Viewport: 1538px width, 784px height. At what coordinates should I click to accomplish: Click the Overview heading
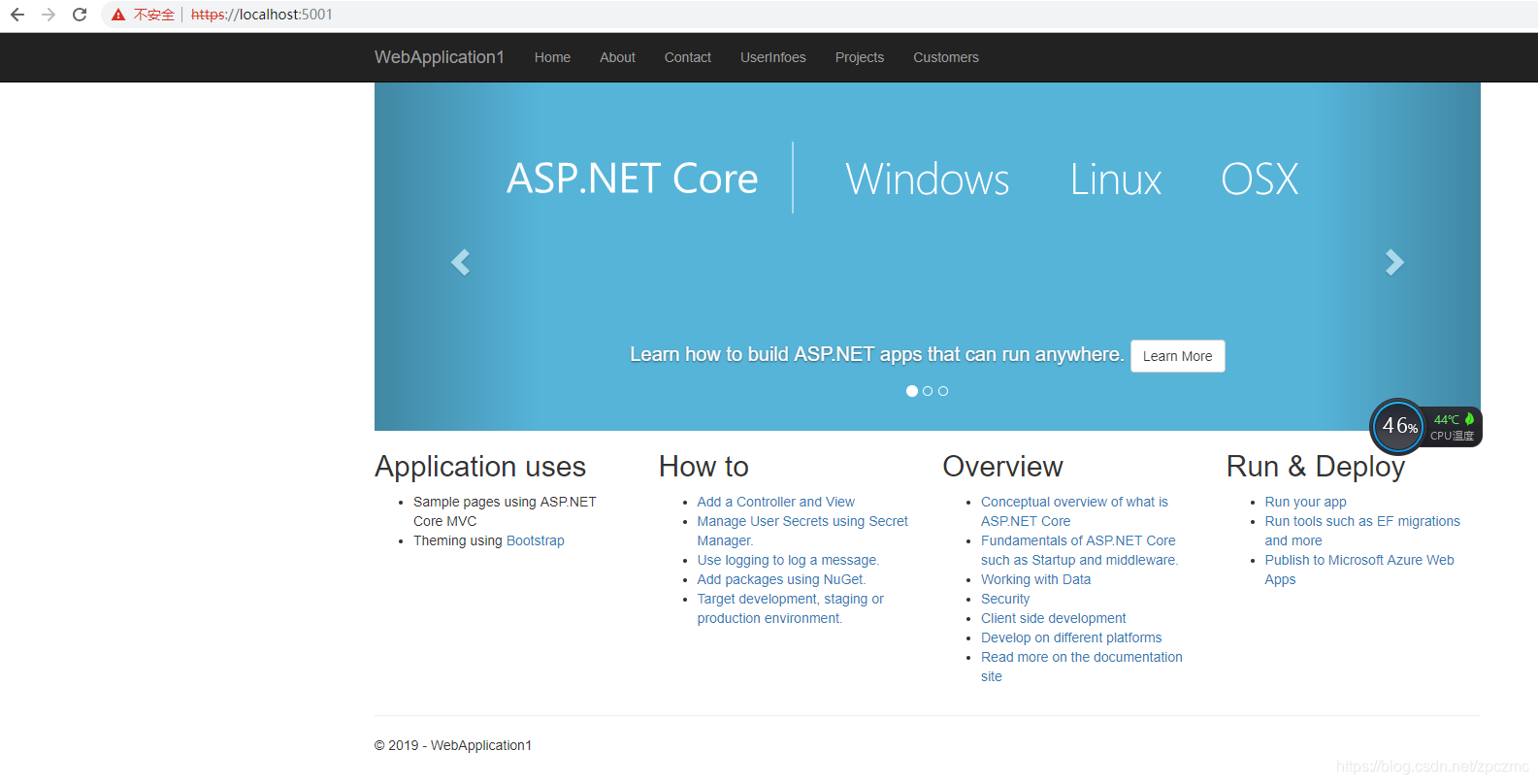coord(1002,467)
